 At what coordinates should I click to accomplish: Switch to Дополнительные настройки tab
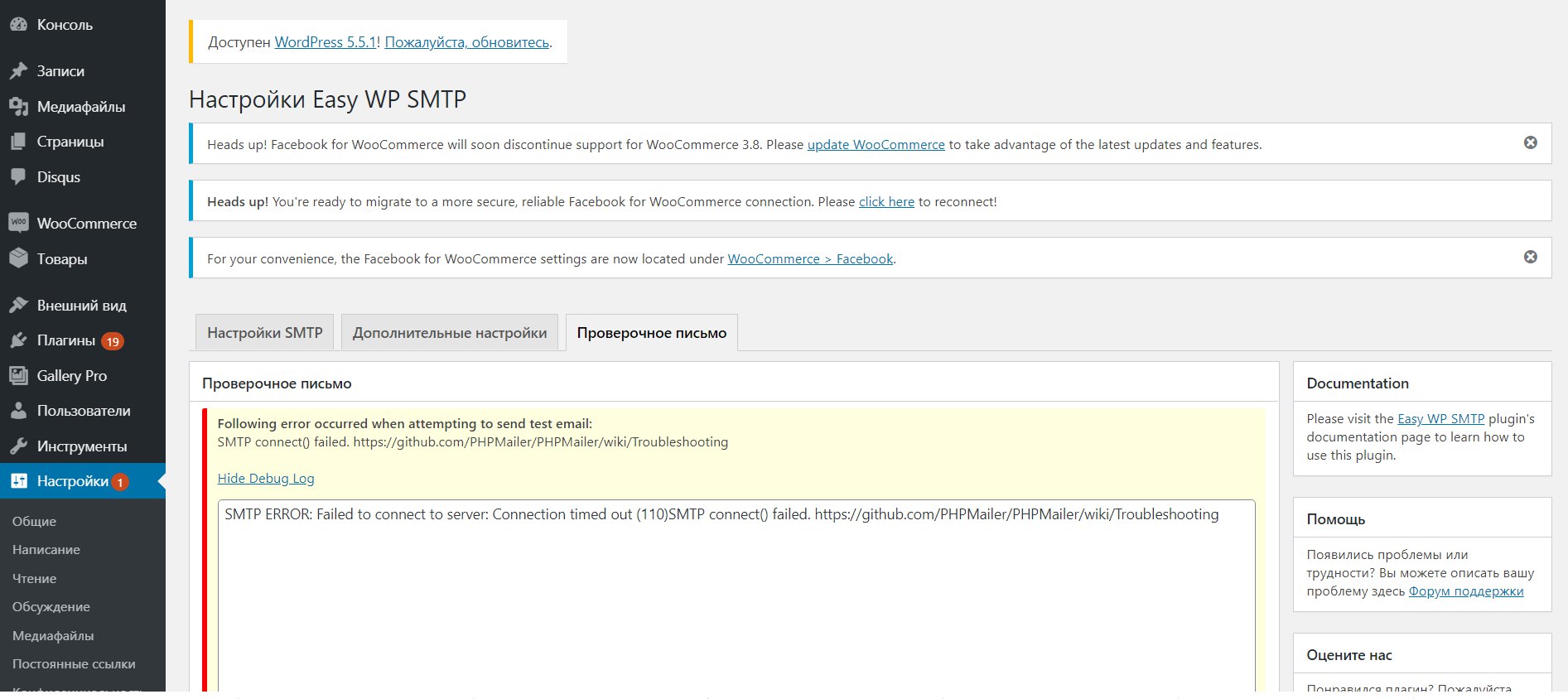[x=450, y=332]
